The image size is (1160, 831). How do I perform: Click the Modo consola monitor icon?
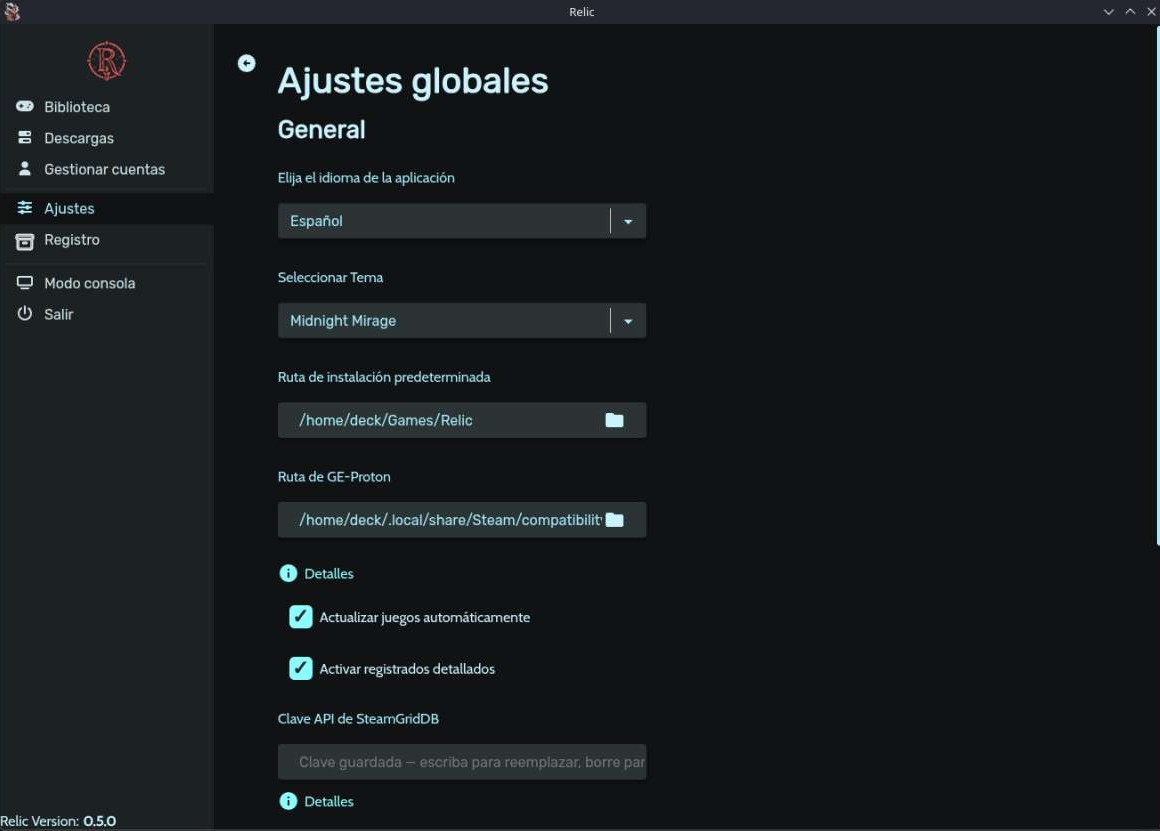click(x=24, y=283)
